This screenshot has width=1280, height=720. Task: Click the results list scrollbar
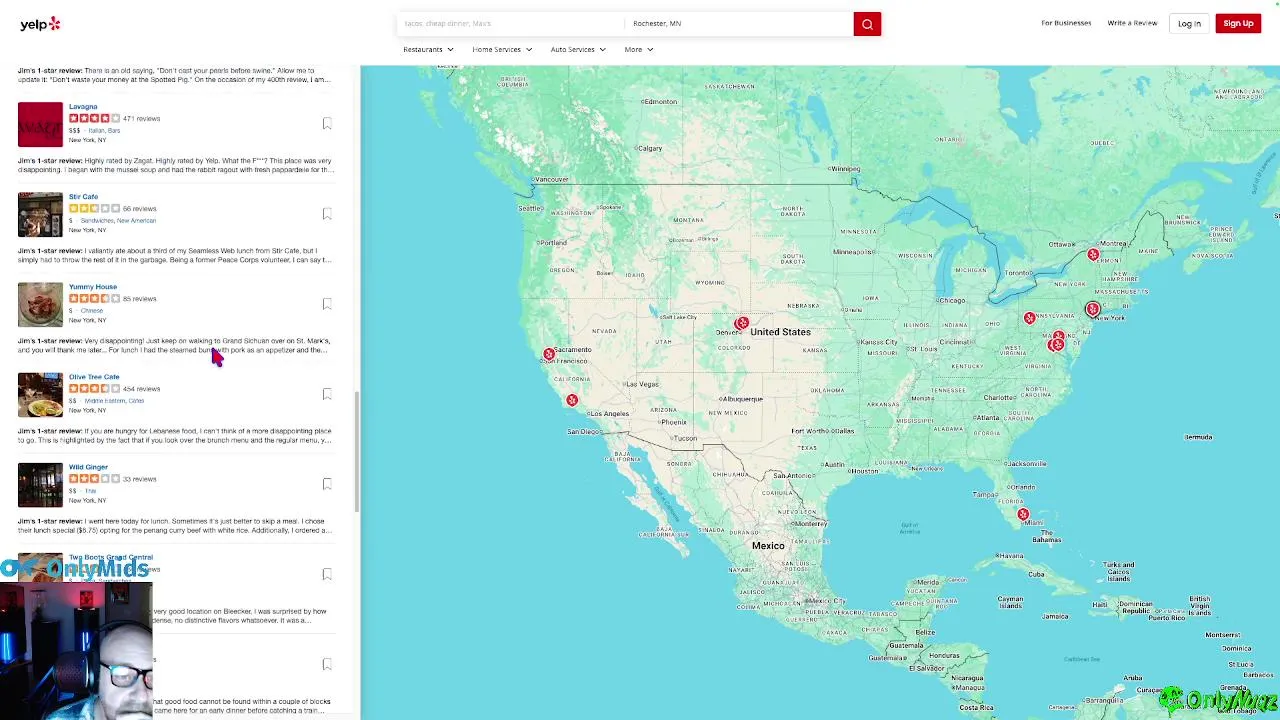pos(356,450)
